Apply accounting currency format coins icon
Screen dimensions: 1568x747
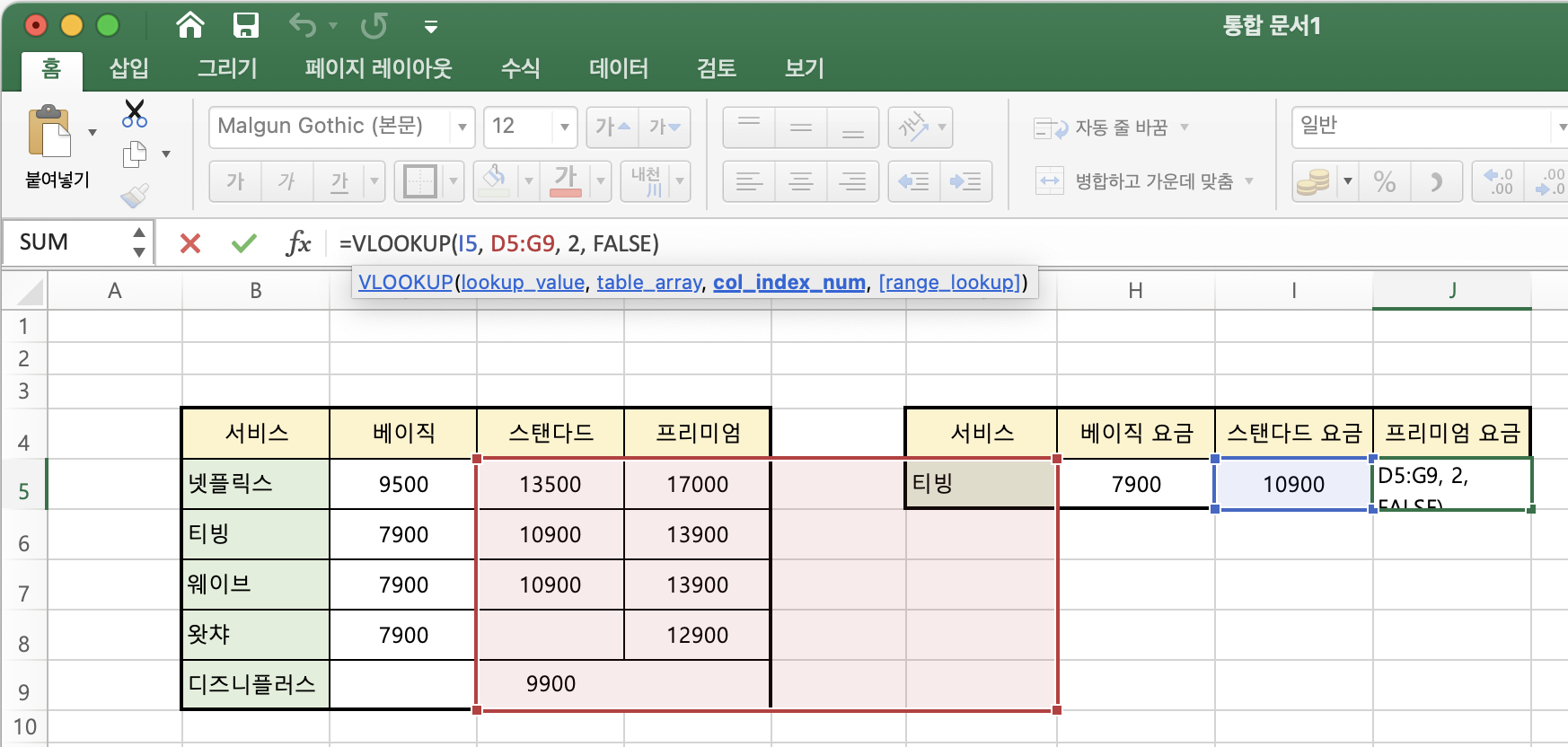(1314, 181)
